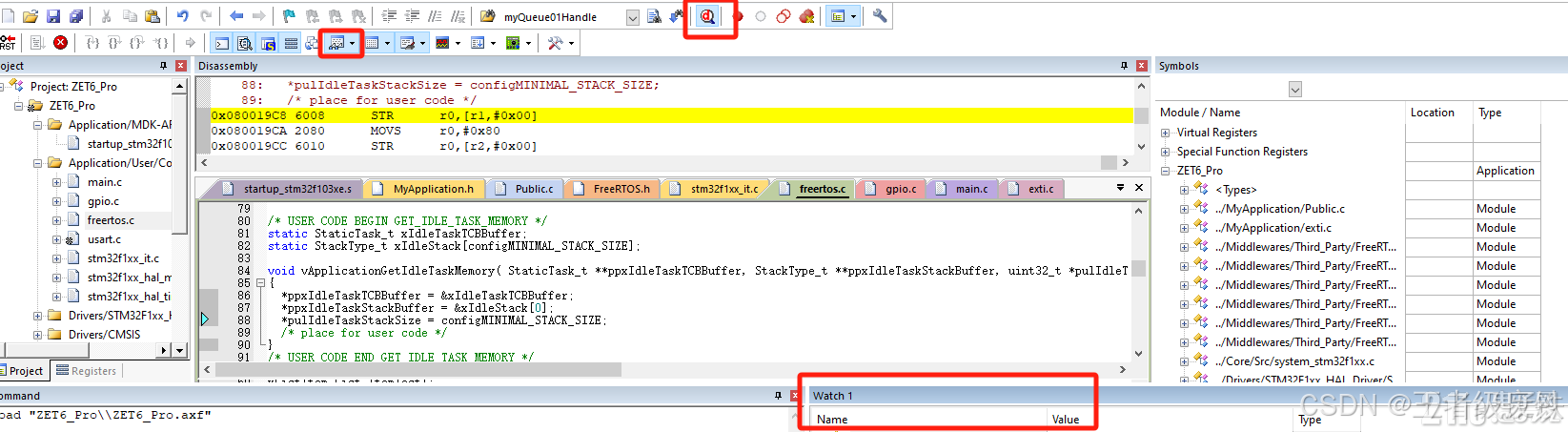Toggle the Command window button
Screen dimensions: 1568x432
(x=221, y=43)
